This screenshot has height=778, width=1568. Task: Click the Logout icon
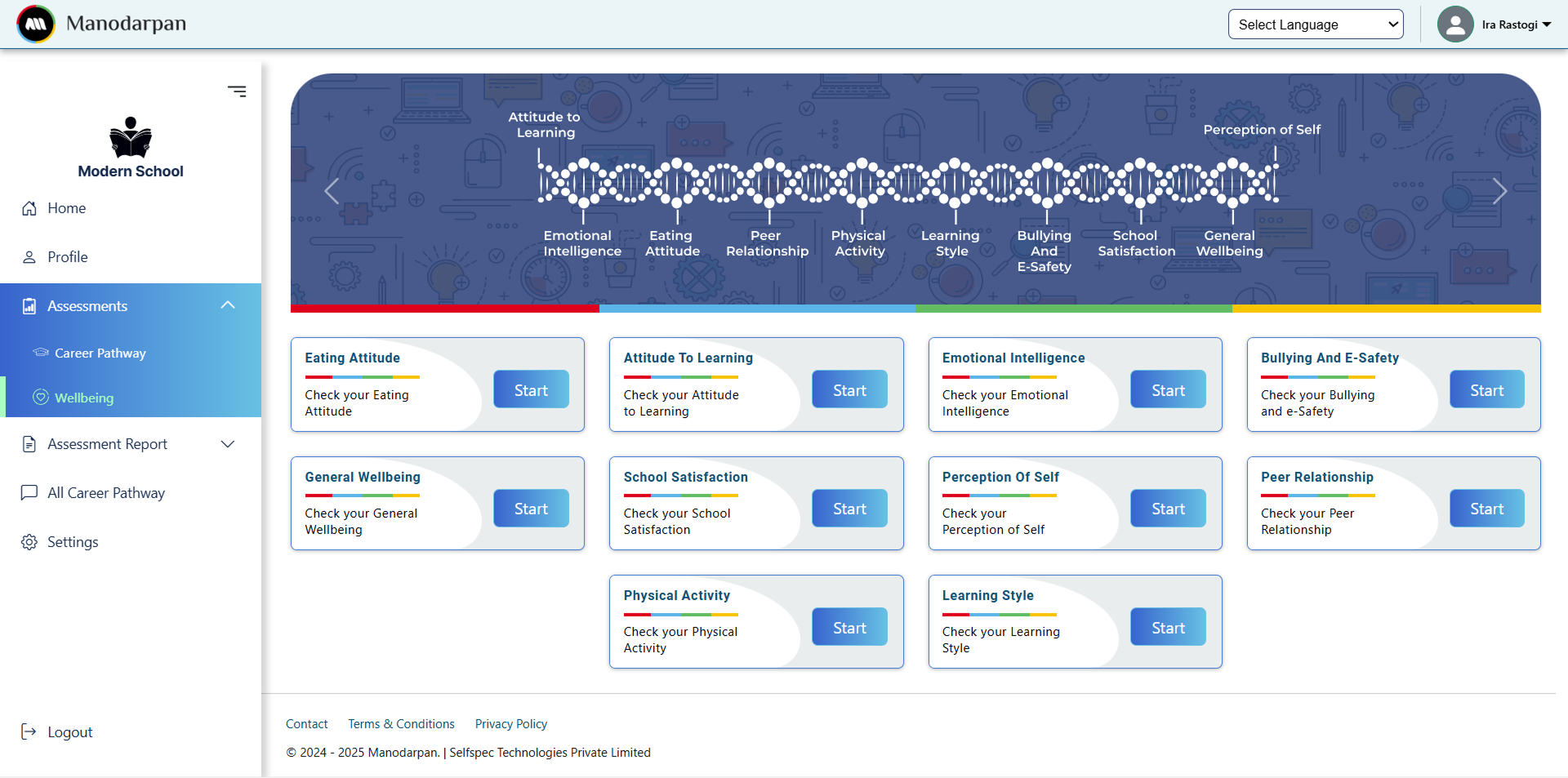click(x=29, y=731)
